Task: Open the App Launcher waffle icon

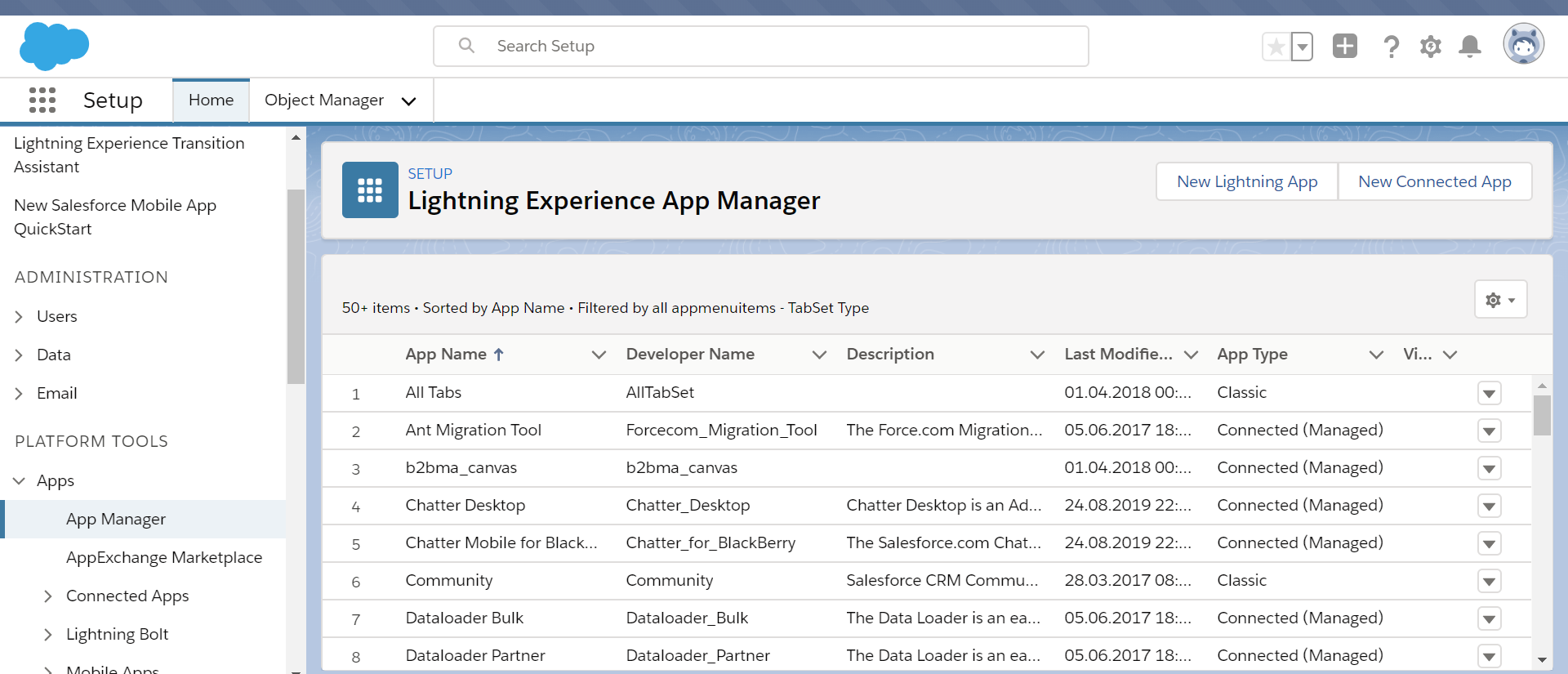Action: click(x=42, y=100)
